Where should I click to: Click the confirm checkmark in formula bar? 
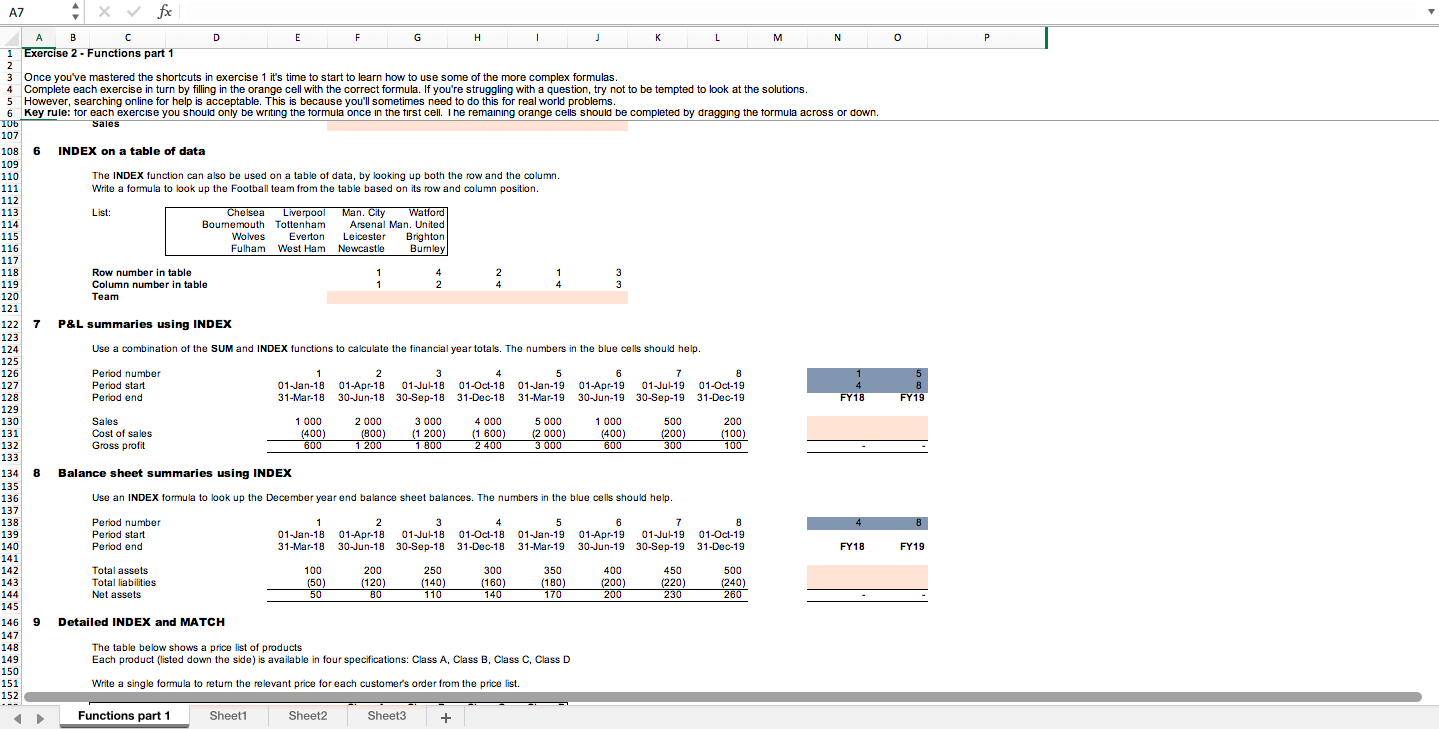coord(135,11)
